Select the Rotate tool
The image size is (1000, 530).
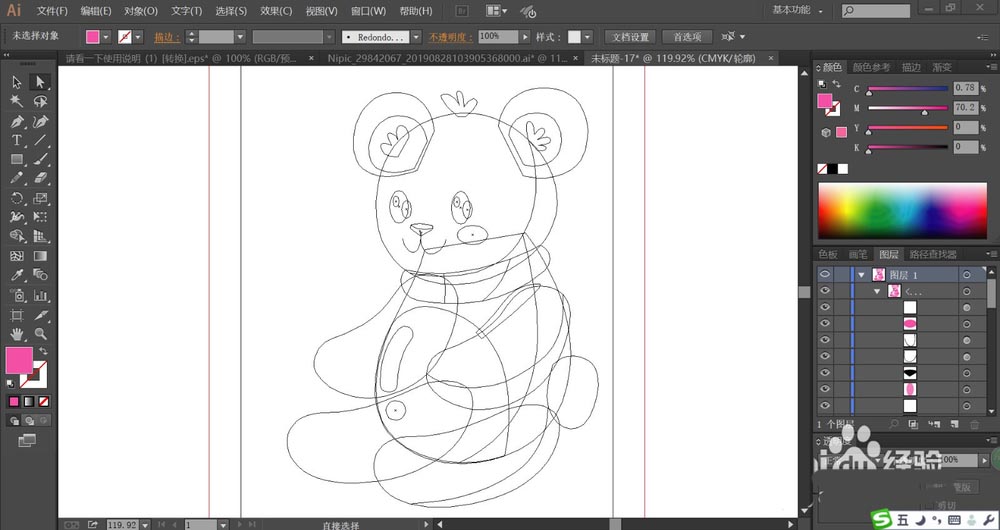pos(17,198)
